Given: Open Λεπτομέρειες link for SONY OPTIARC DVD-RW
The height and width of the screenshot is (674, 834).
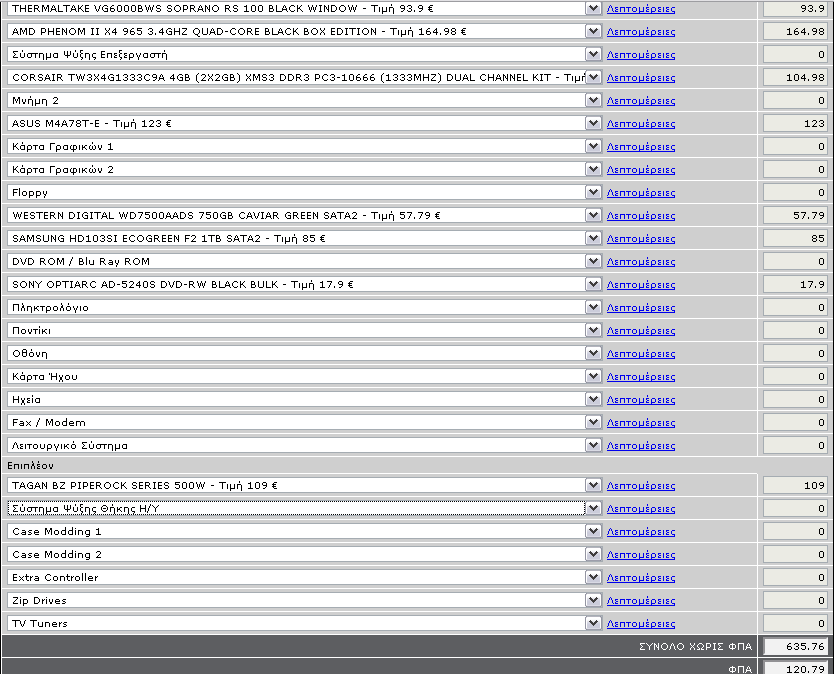Looking at the screenshot, I should click(x=641, y=285).
